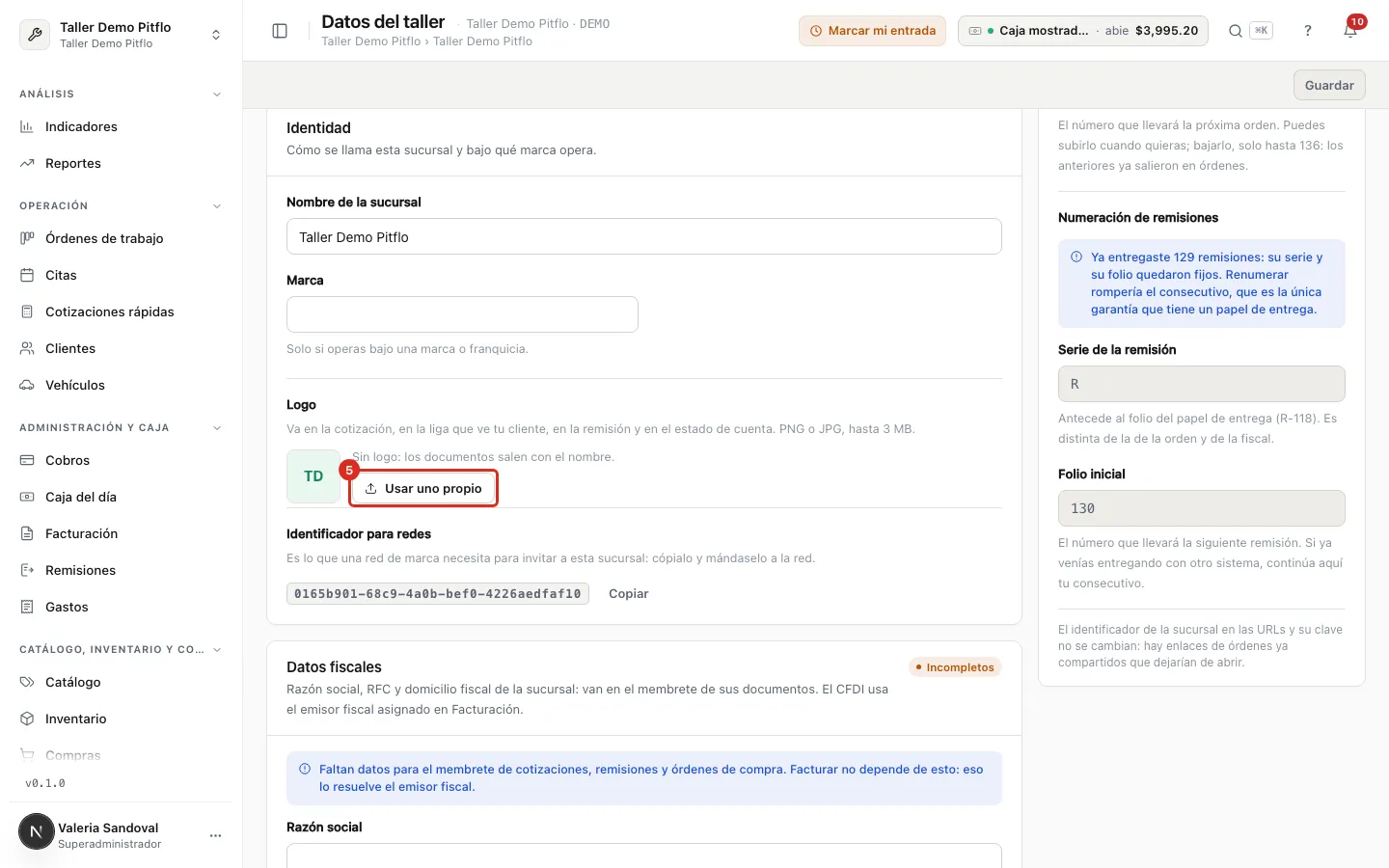Open the Taller Demo Pitflo workshop switcher
This screenshot has width=1389, height=868.
pyautogui.click(x=121, y=35)
